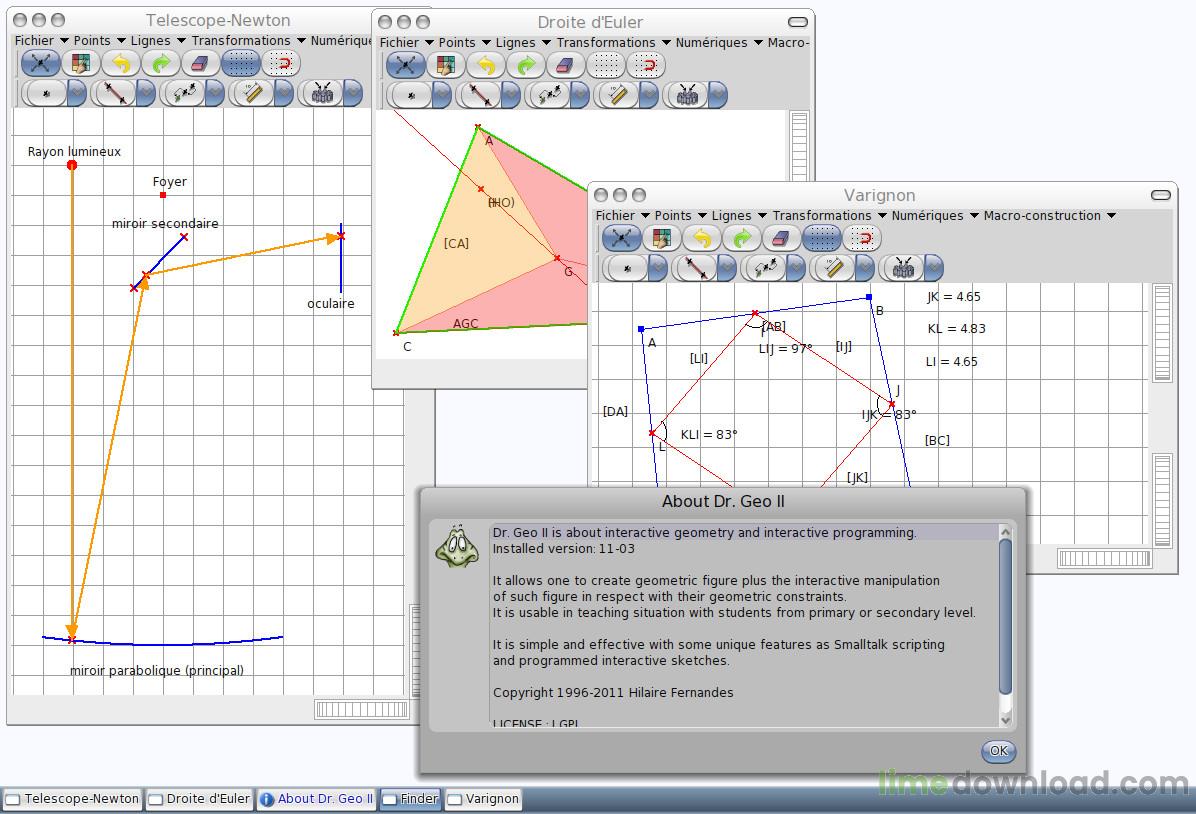Select the ruler measure tool in Telescope-Newton
1196x814 pixels.
tap(253, 93)
